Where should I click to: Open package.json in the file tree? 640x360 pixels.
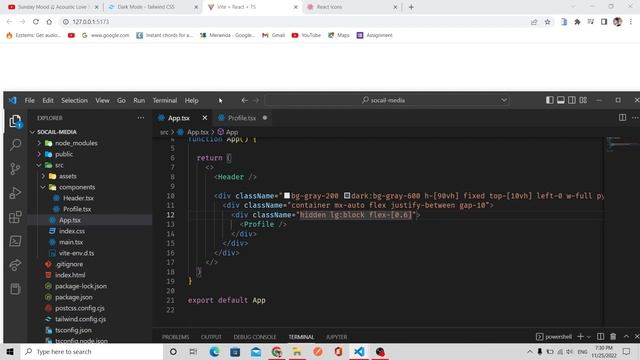(x=73, y=298)
